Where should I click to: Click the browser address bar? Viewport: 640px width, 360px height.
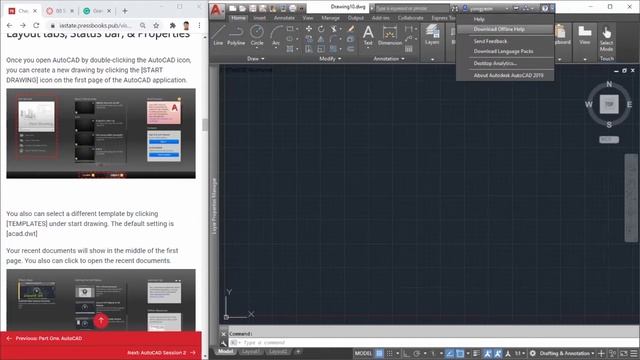point(96,25)
